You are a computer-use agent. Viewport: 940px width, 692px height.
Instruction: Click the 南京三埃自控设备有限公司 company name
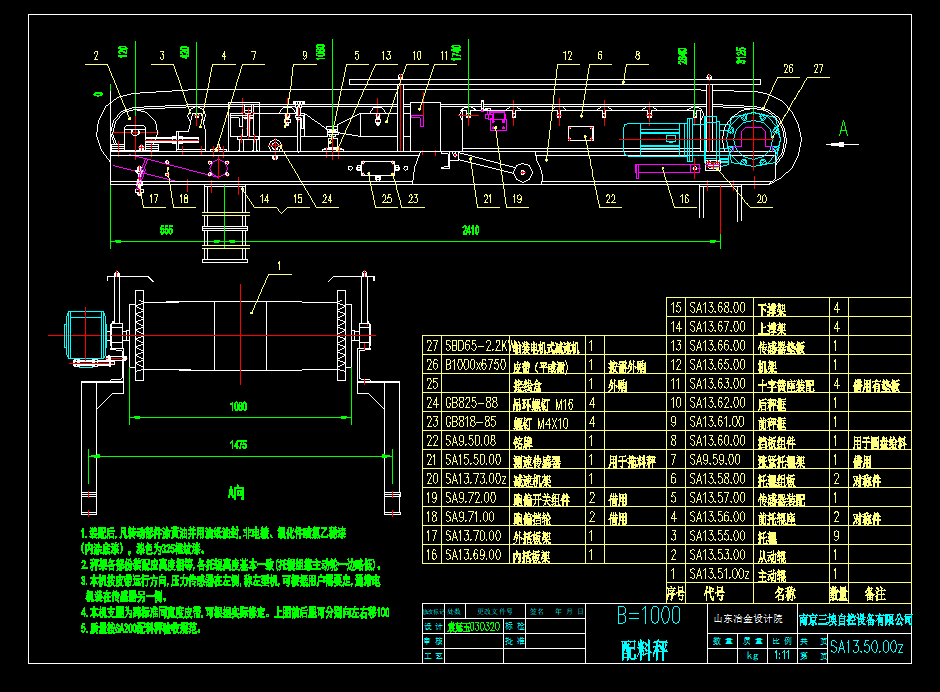[x=854, y=620]
